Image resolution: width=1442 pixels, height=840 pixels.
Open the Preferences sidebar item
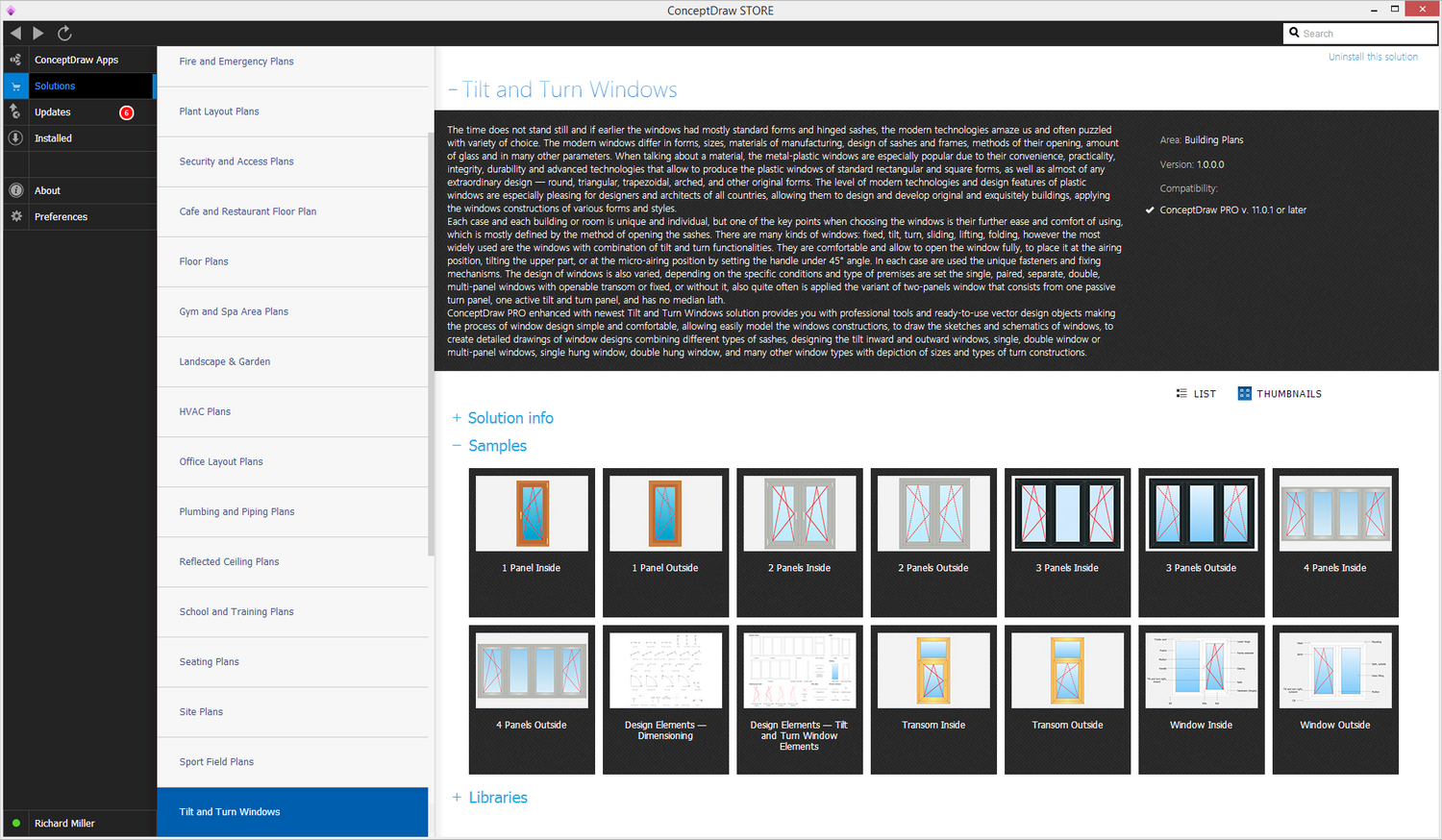point(79,217)
